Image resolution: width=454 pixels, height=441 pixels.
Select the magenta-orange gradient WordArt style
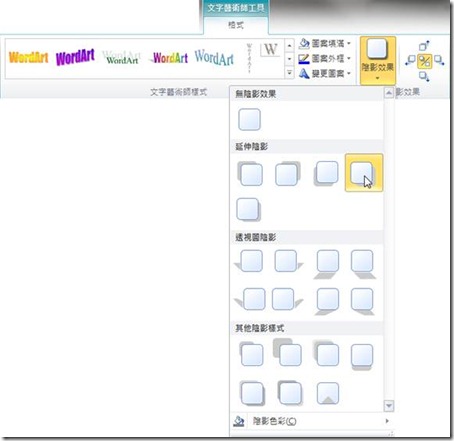tap(169, 58)
